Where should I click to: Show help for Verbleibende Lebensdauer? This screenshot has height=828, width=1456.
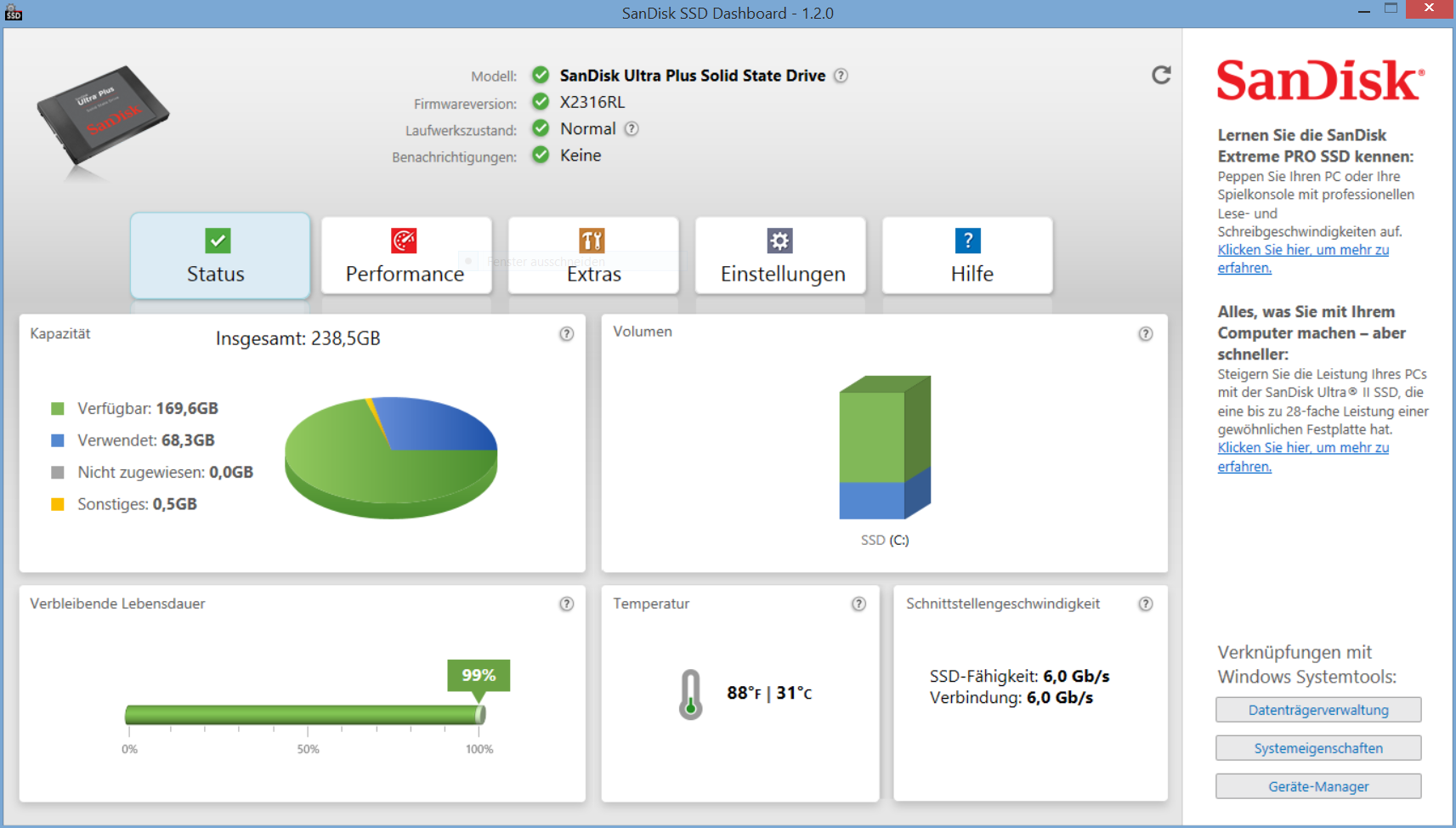click(x=566, y=604)
